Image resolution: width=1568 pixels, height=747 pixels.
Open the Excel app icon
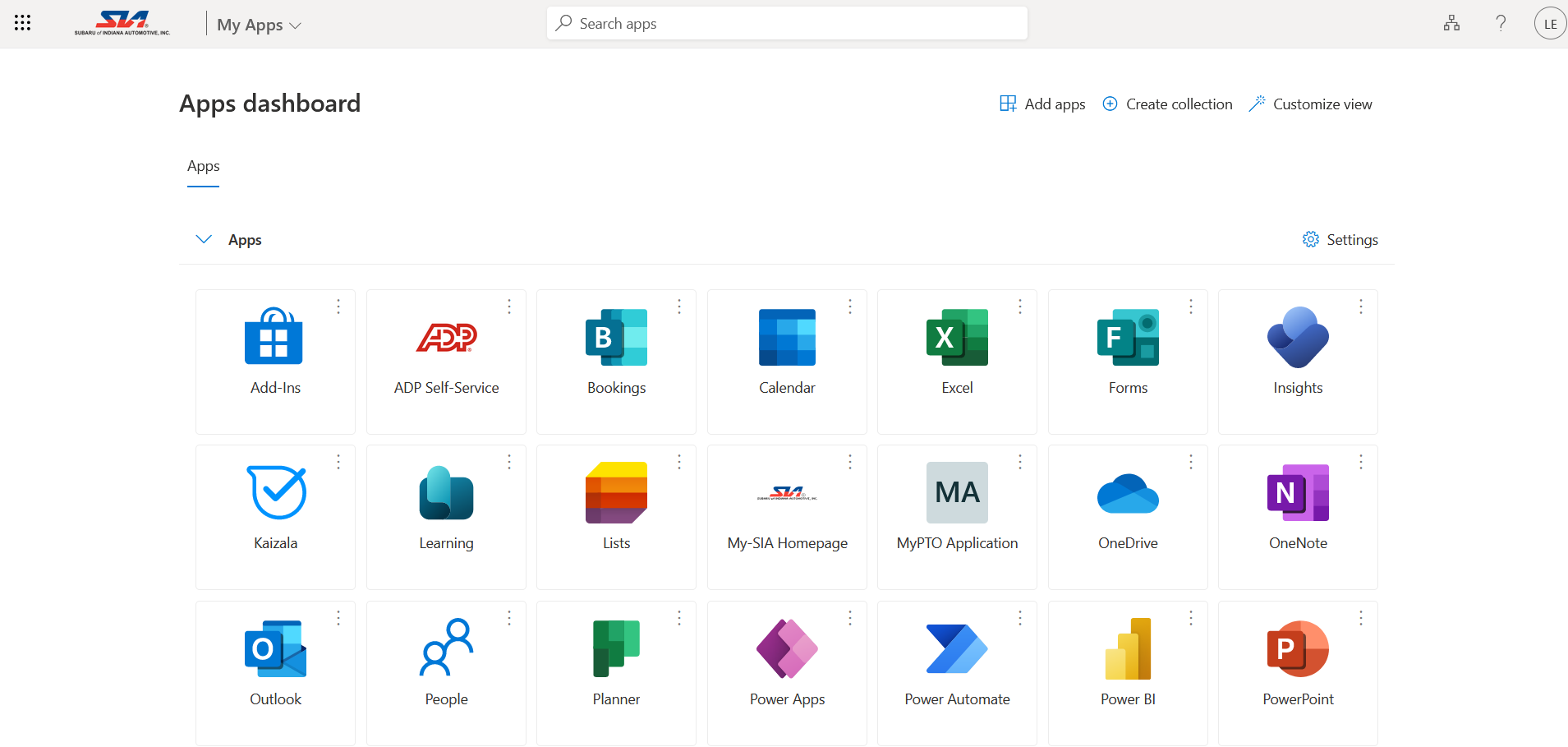click(x=957, y=338)
